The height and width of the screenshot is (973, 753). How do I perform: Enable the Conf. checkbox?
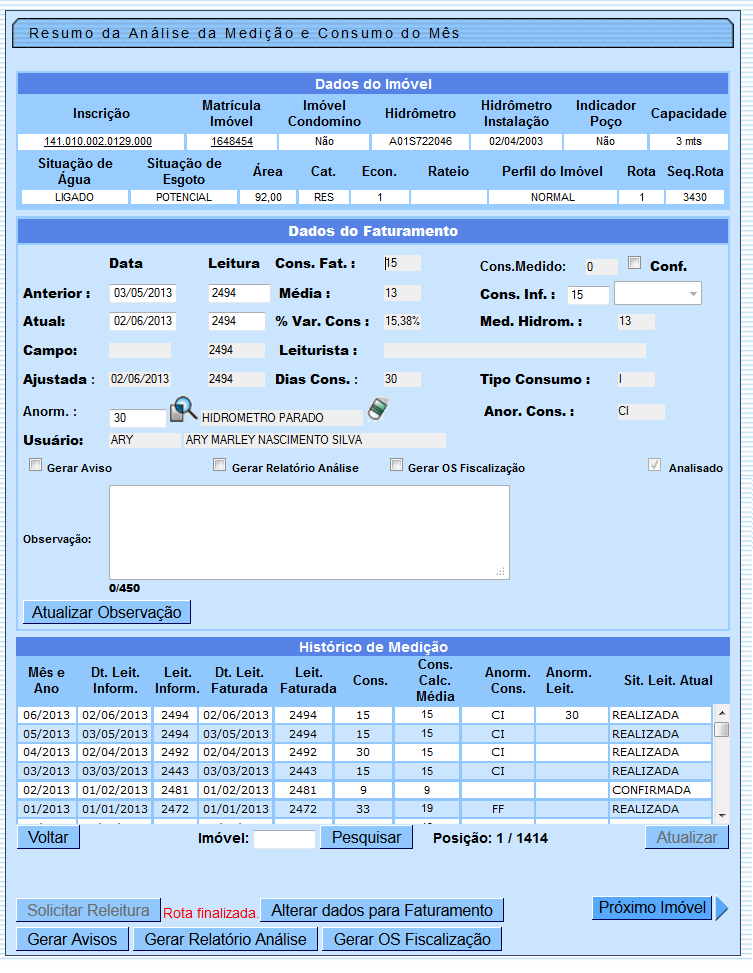[634, 263]
